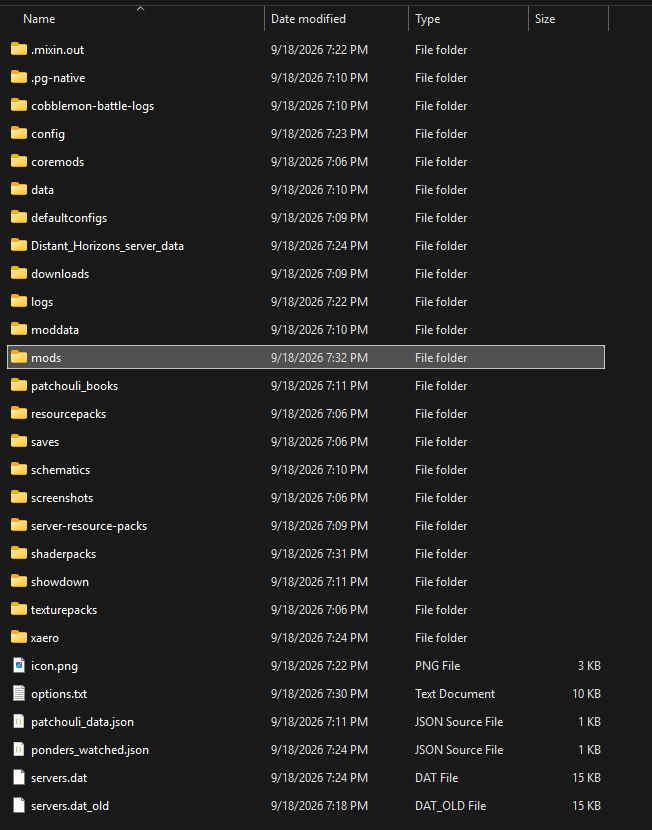Click the .mixin.out folder icon
Viewport: 652px width, 830px height.
pyautogui.click(x=19, y=49)
